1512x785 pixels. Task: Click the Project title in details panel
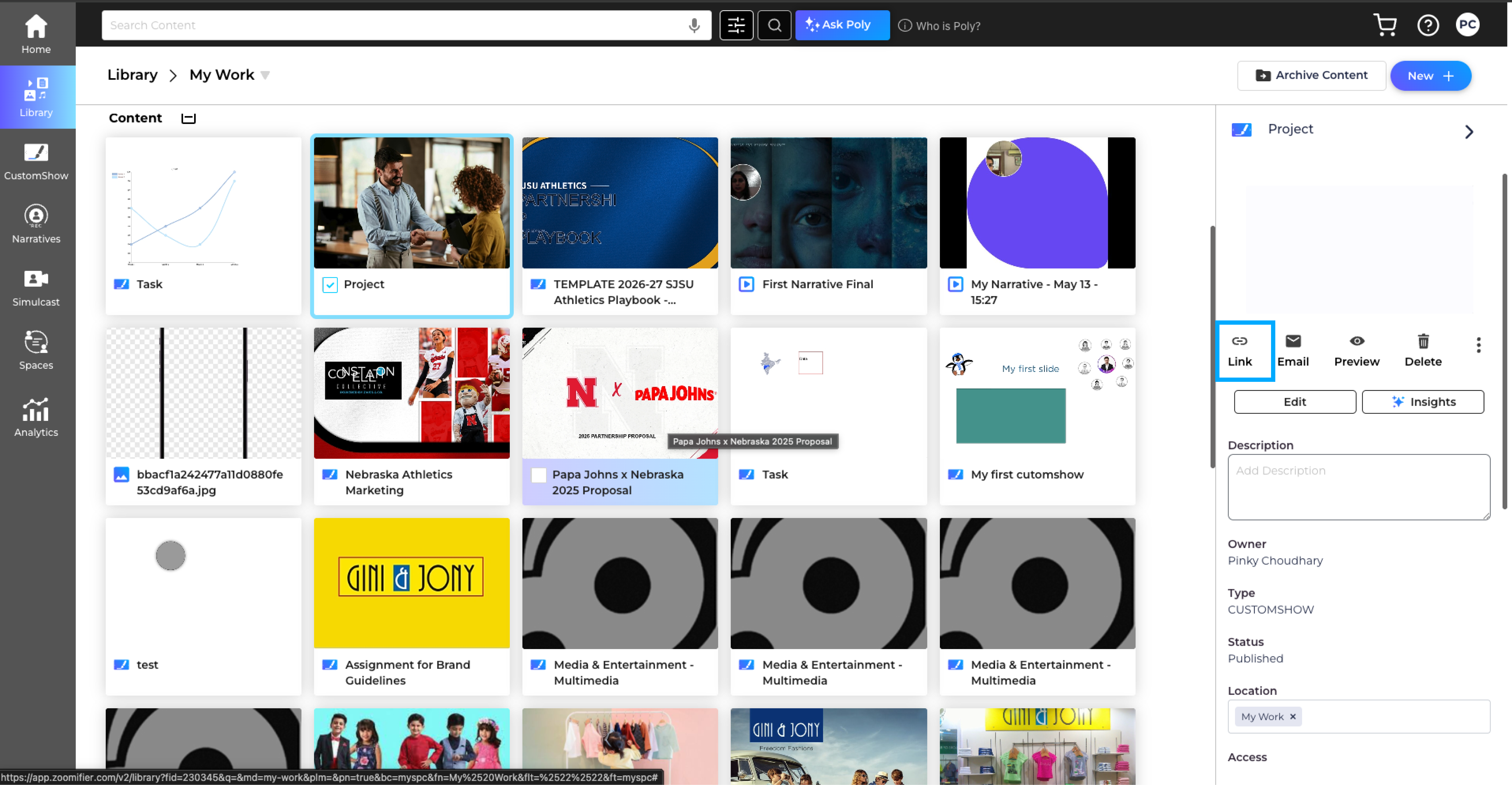coord(1290,129)
